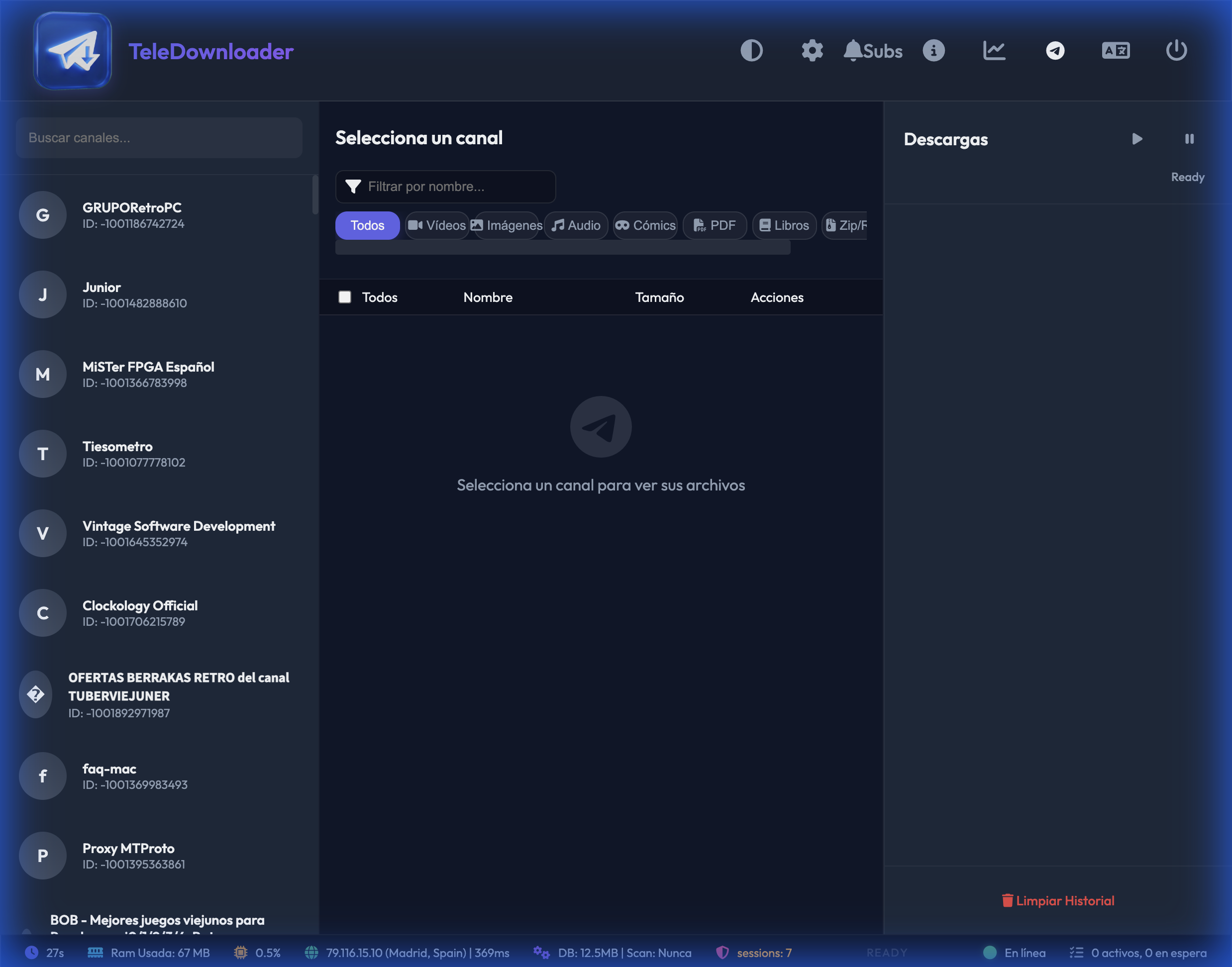
Task: Open the language translation icon
Action: [1116, 50]
